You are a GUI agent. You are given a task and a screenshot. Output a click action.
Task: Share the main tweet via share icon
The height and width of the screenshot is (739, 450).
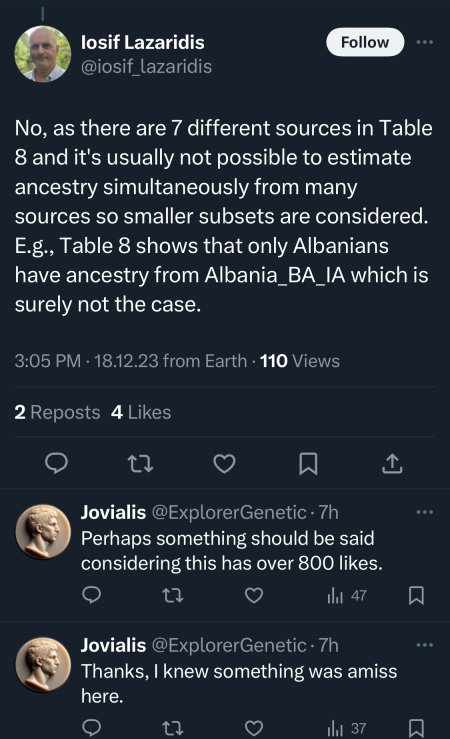coord(392,464)
